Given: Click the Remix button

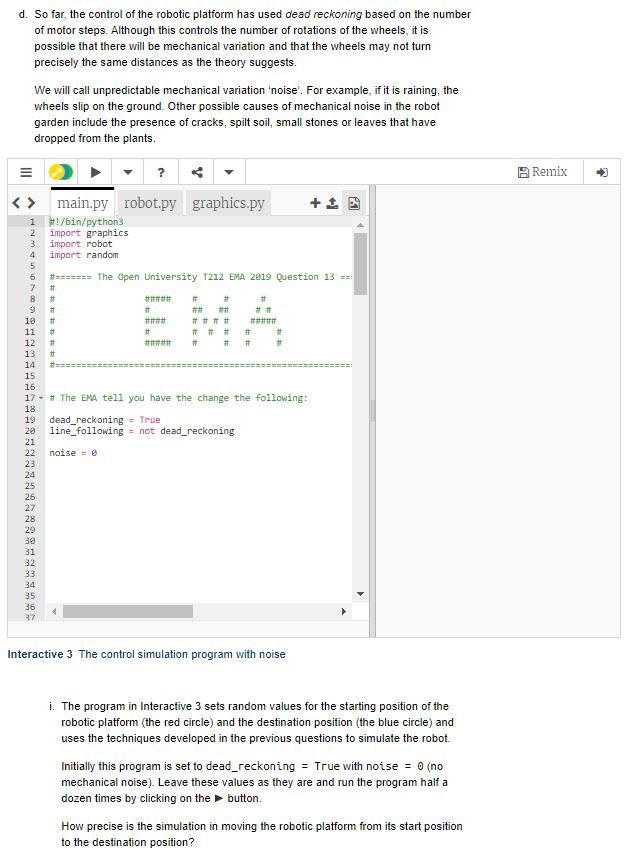Looking at the screenshot, I should point(542,172).
